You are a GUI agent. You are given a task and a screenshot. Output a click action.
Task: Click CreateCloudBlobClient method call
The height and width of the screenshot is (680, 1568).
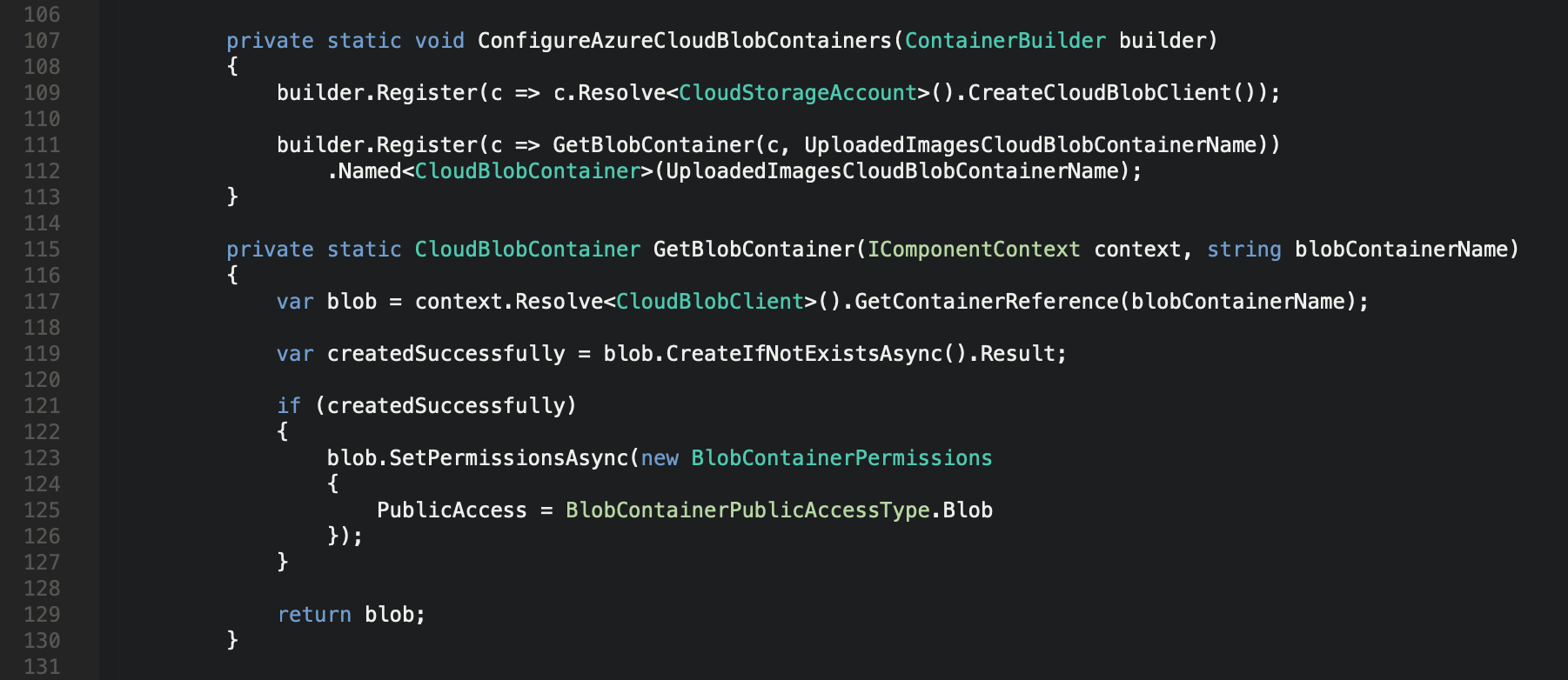pos(1100,93)
